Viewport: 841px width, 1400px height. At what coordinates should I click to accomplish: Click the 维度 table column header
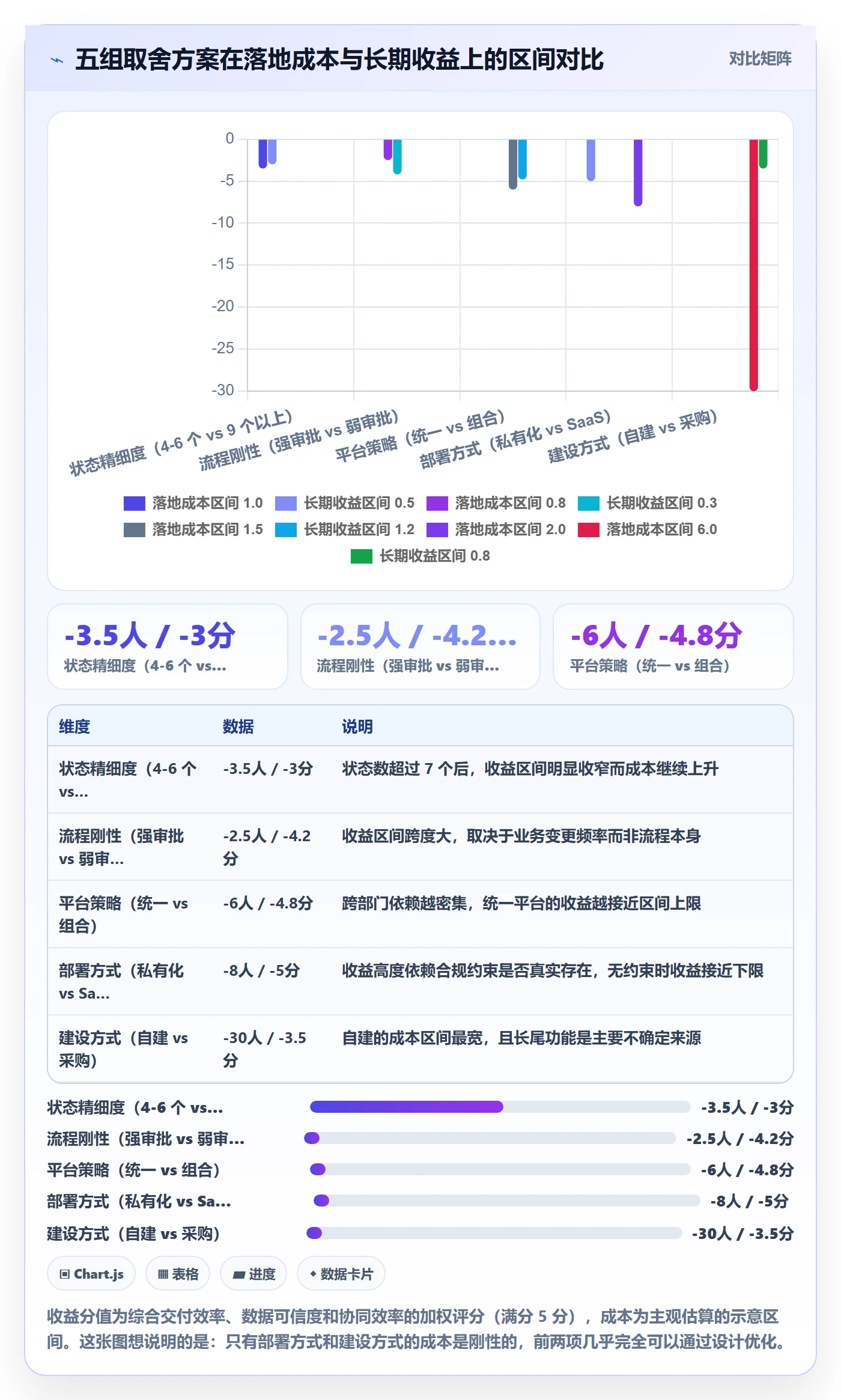coord(74,726)
